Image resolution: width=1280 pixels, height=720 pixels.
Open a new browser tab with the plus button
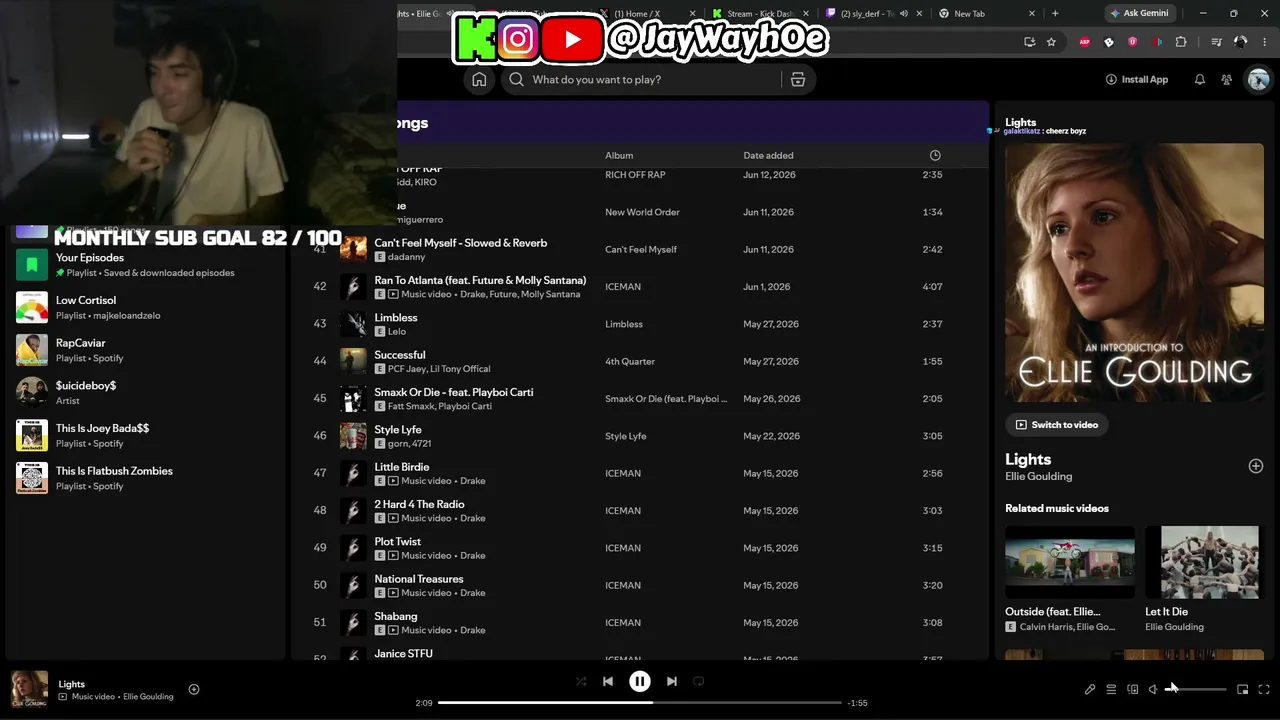(x=1055, y=13)
